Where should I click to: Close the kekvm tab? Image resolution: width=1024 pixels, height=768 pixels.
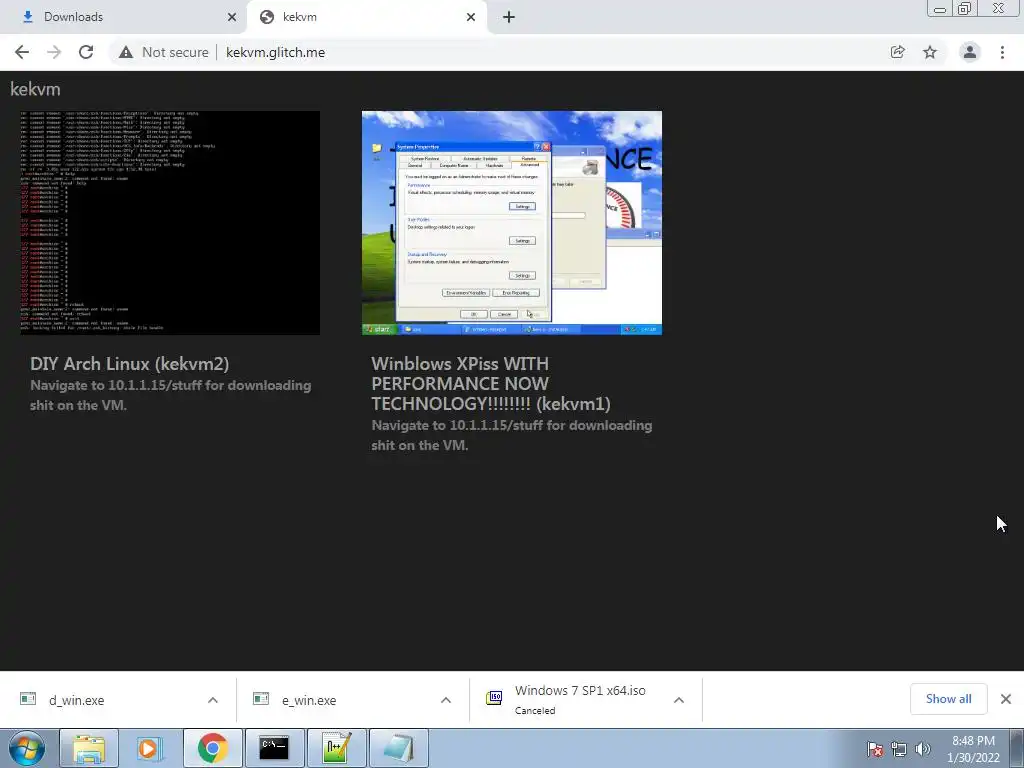pos(471,17)
